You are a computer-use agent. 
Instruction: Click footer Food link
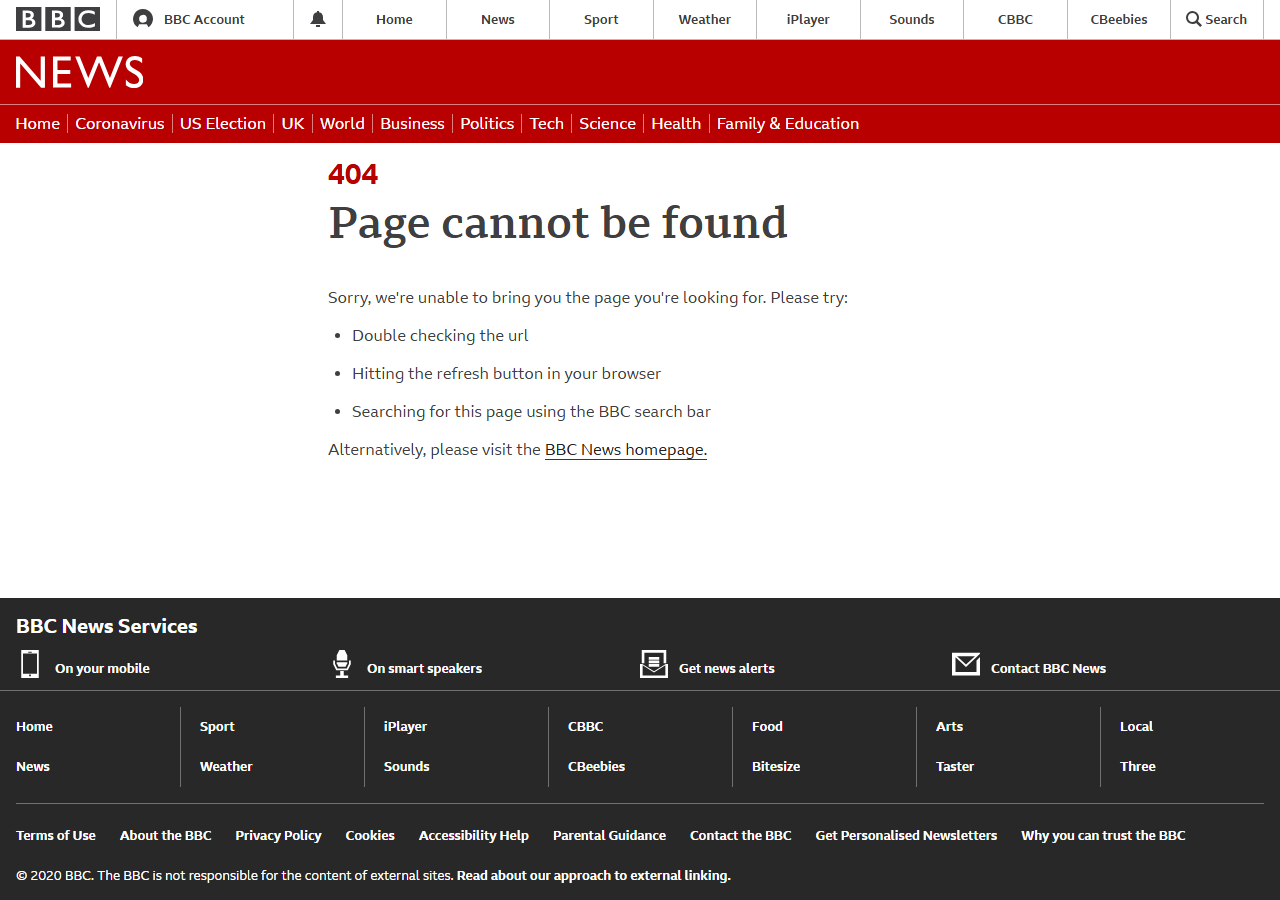point(767,726)
